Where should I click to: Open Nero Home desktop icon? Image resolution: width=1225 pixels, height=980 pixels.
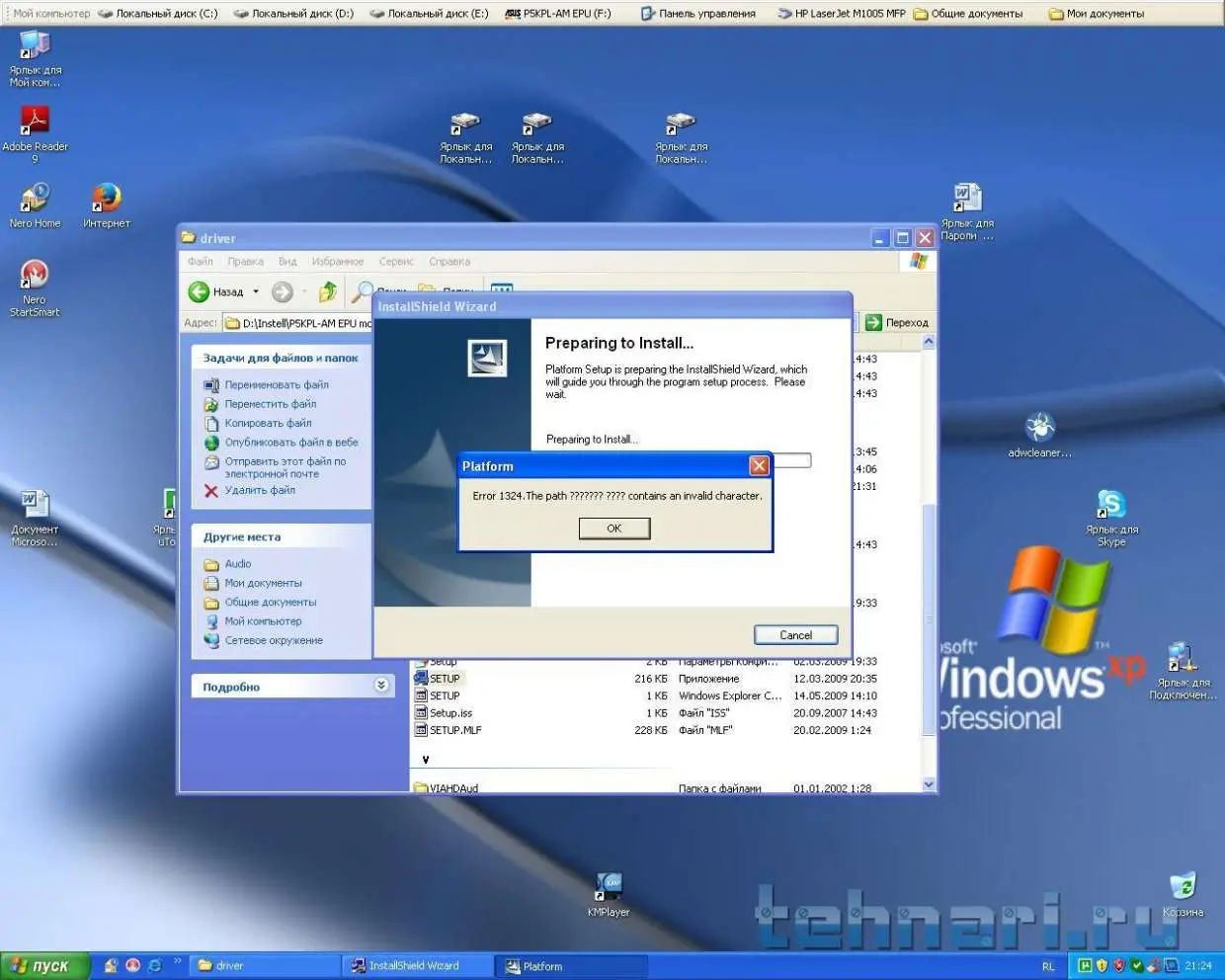[35, 205]
